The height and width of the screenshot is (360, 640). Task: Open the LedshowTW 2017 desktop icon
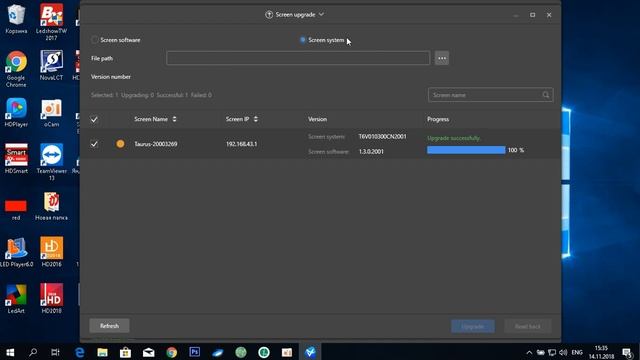tap(51, 22)
